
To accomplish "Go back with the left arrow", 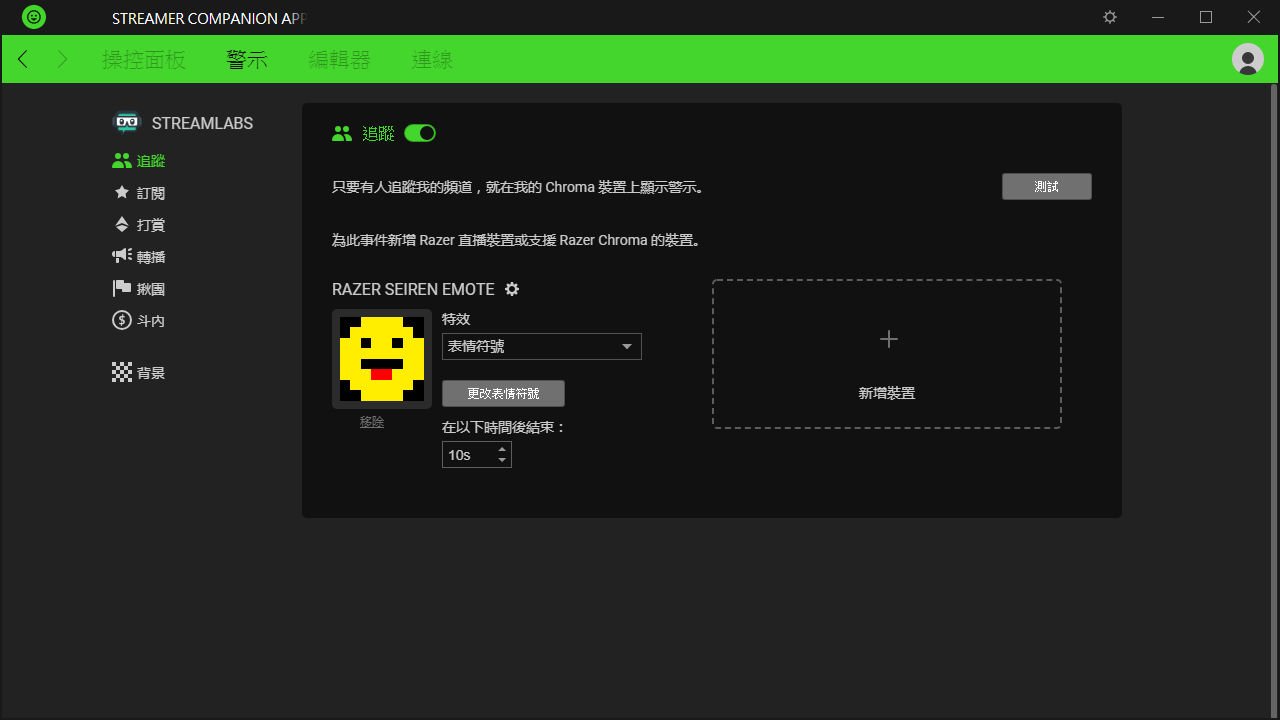I will [x=23, y=59].
